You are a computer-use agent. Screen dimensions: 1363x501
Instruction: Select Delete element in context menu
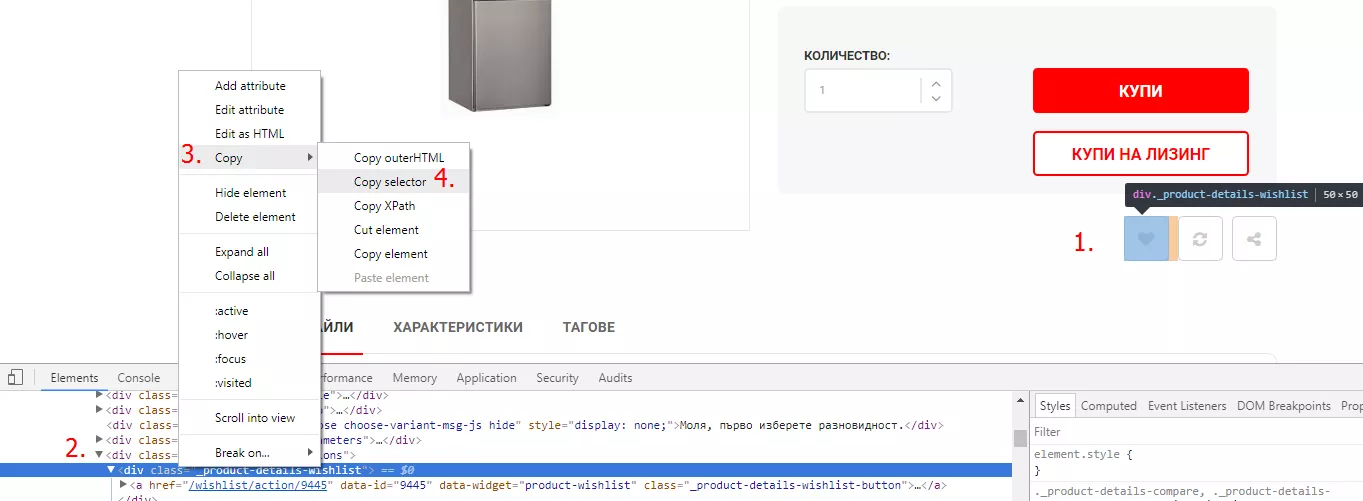click(250, 217)
